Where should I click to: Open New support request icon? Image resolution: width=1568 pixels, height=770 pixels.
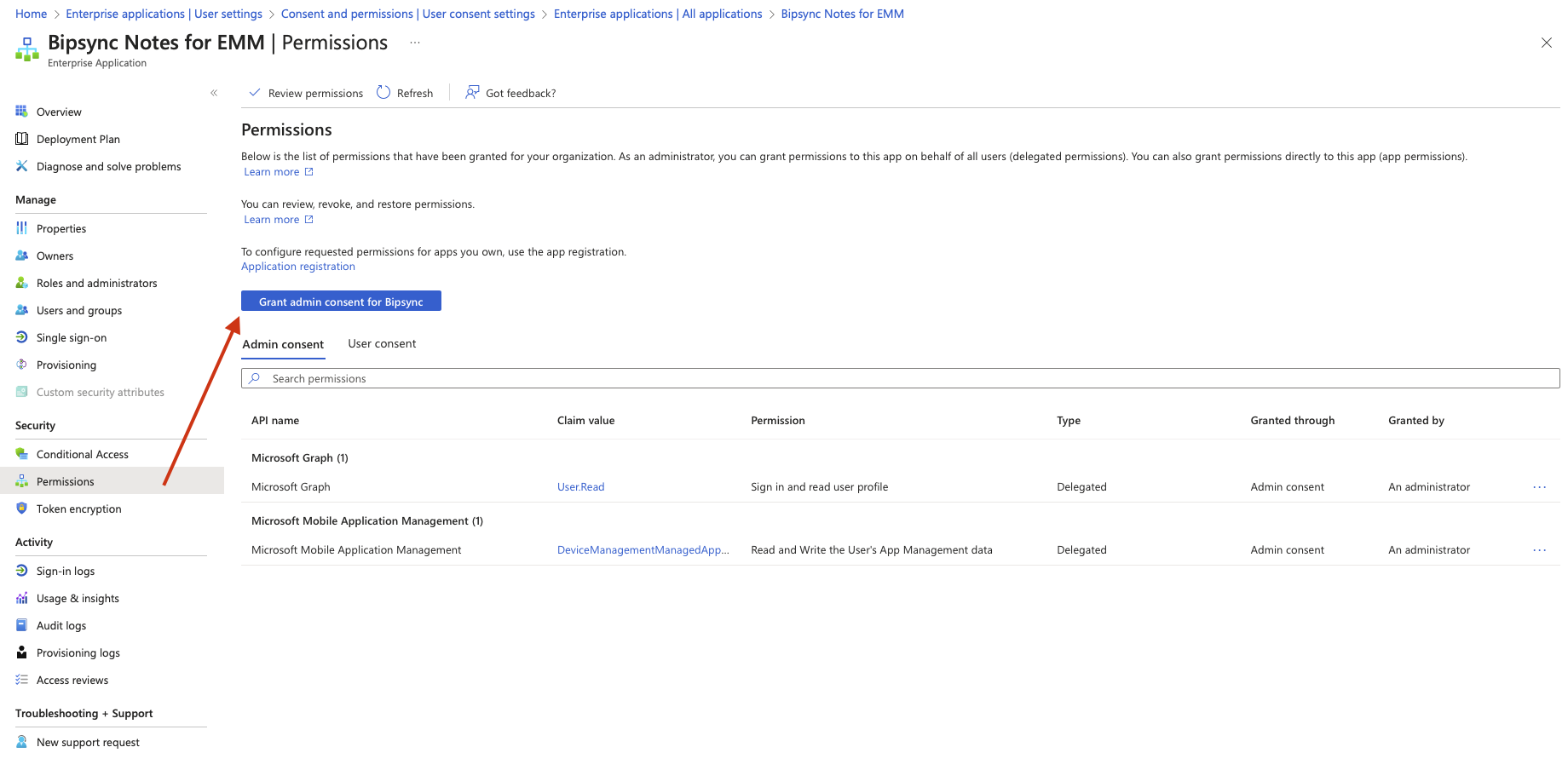point(21,742)
